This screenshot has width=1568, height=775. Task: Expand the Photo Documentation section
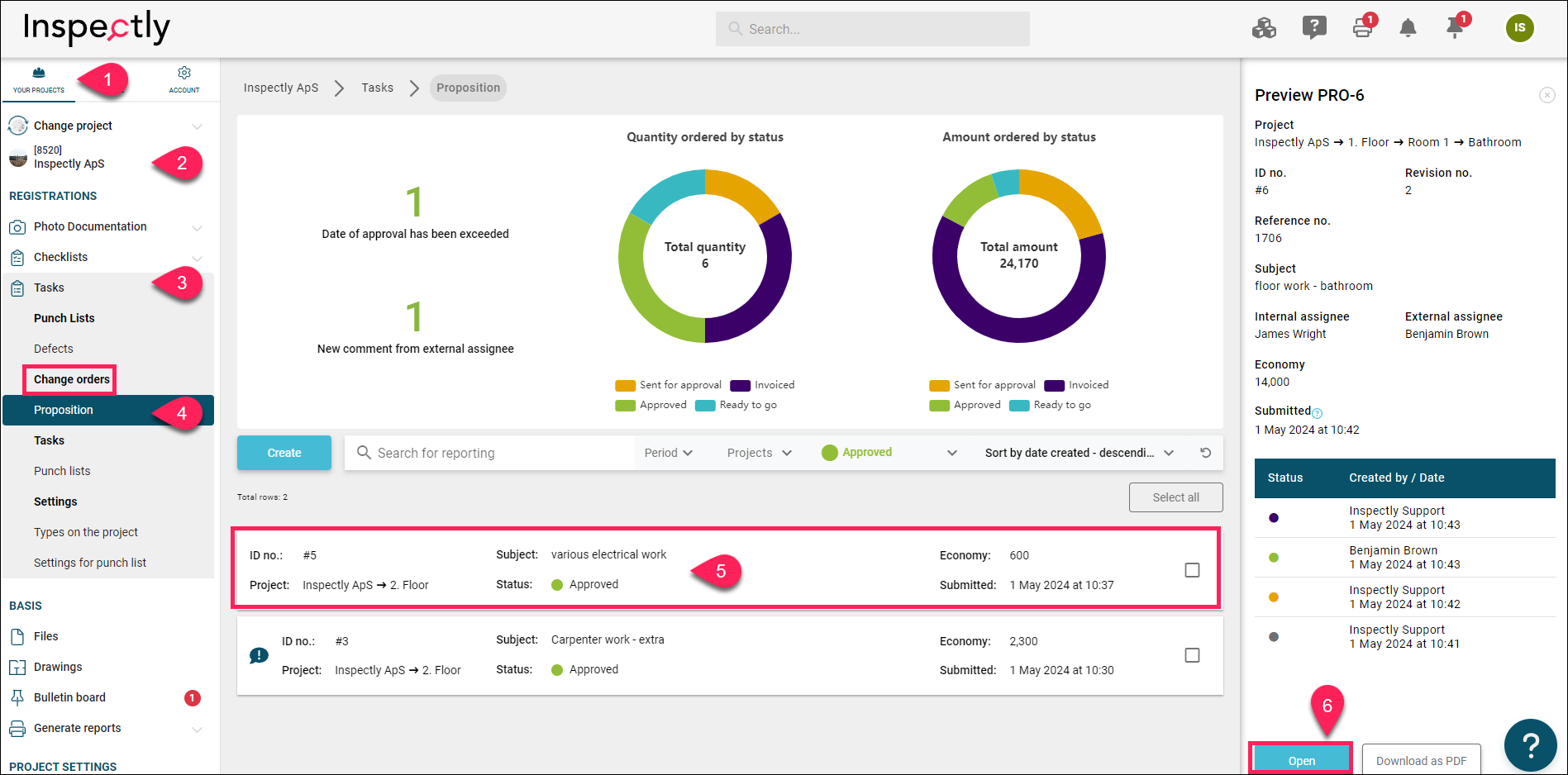coord(197,228)
